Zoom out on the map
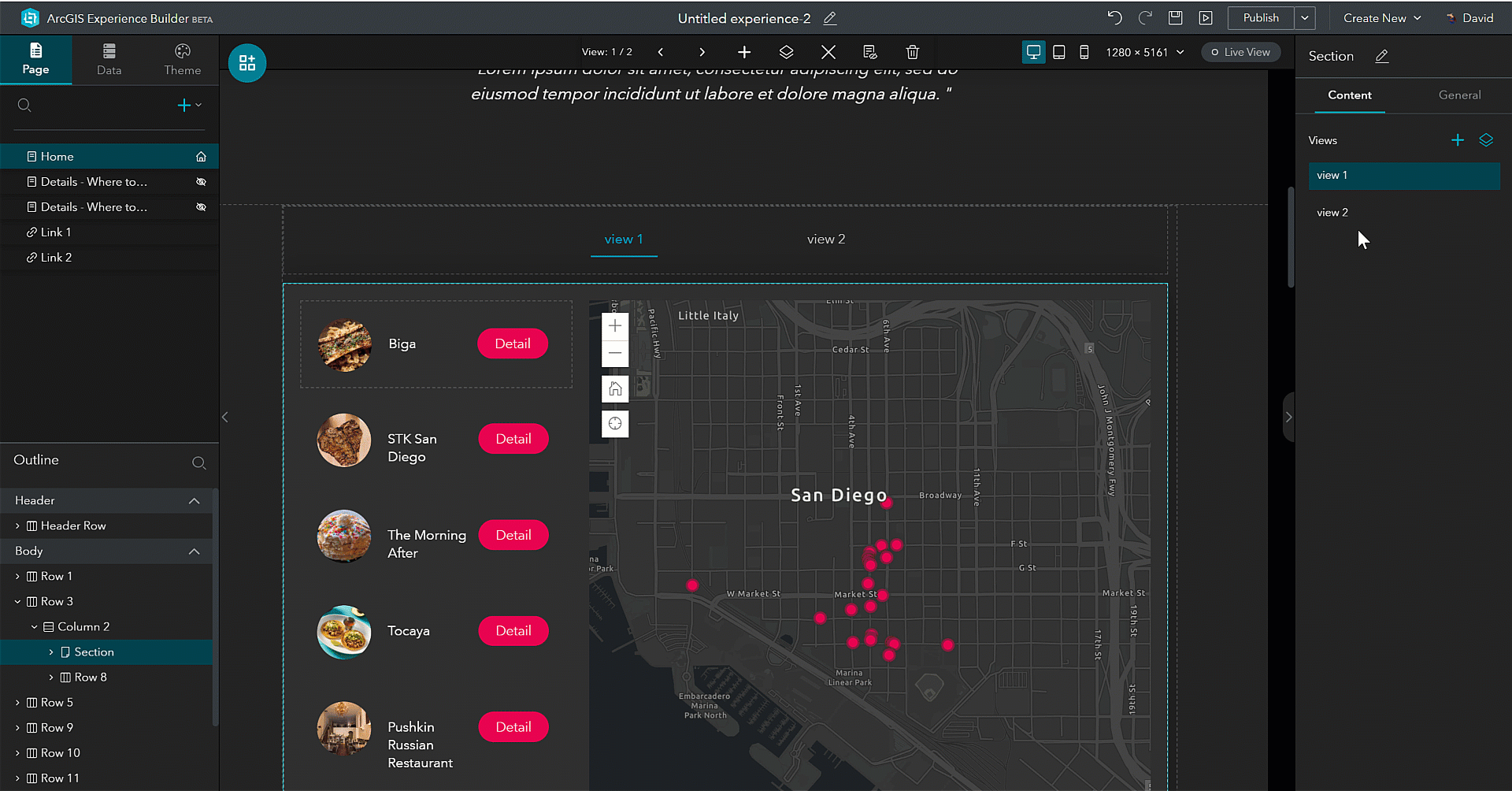 pos(615,353)
